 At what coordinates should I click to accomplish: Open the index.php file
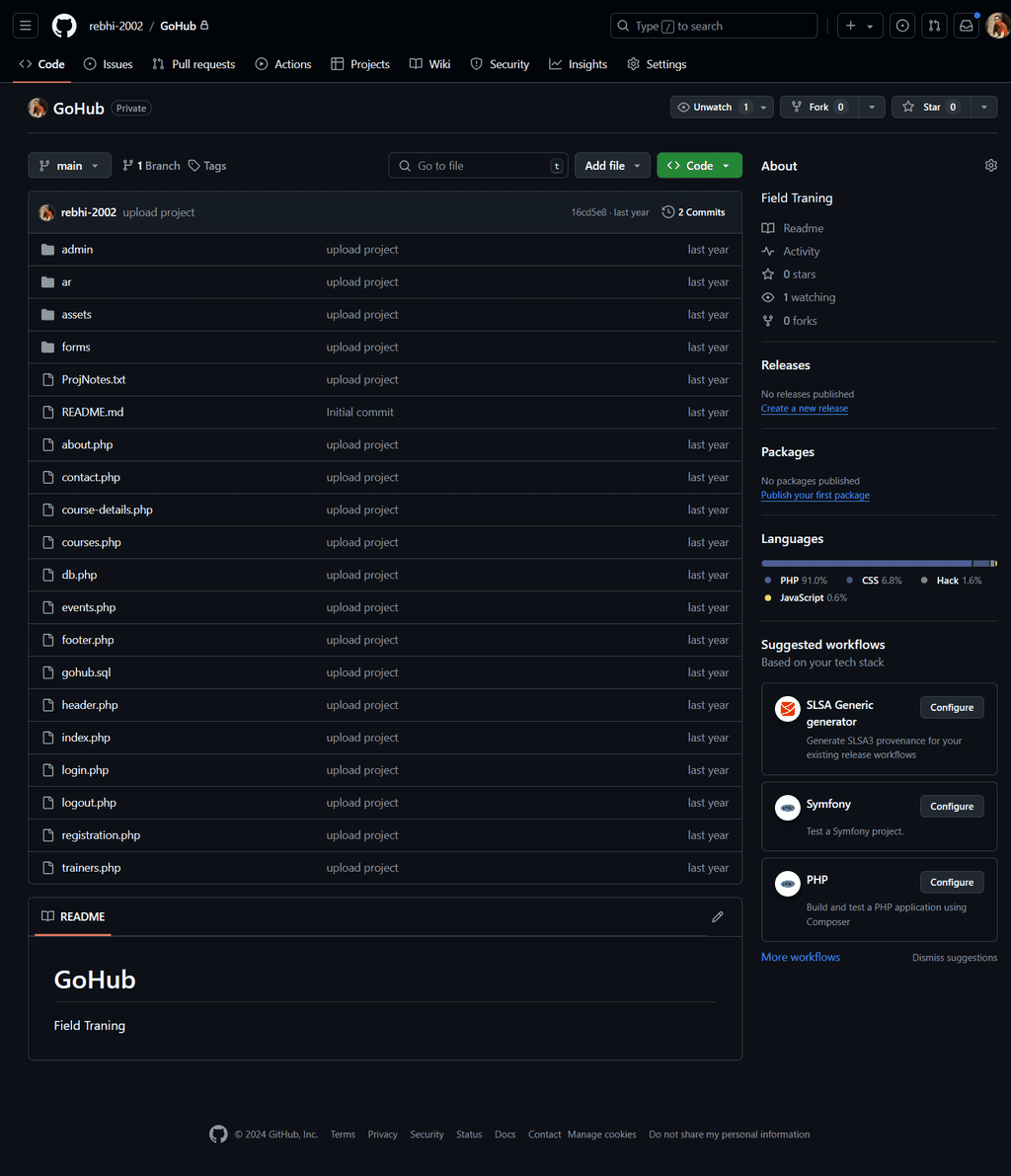[x=86, y=738]
